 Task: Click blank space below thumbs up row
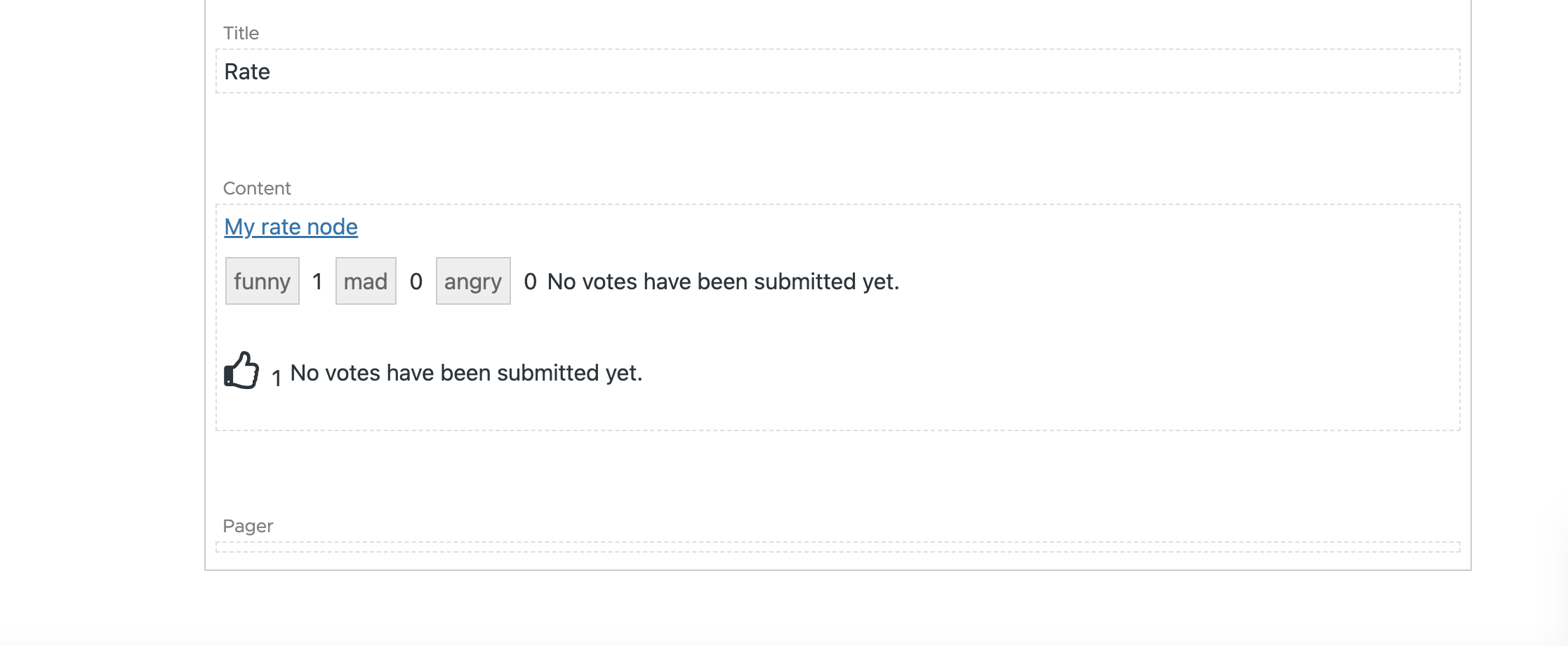[x=837, y=411]
